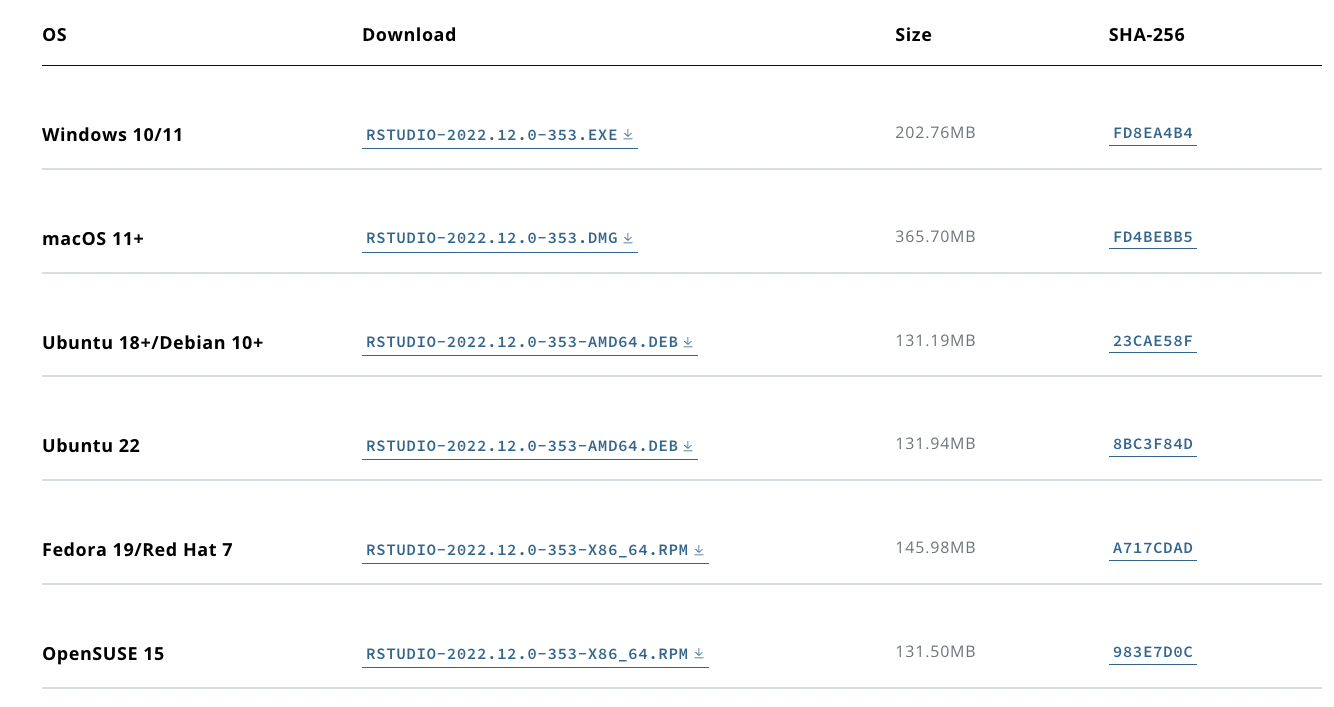Download the X86_64.RPM for OpenSUSE 15
The height and width of the screenshot is (707, 1334).
pos(527,654)
